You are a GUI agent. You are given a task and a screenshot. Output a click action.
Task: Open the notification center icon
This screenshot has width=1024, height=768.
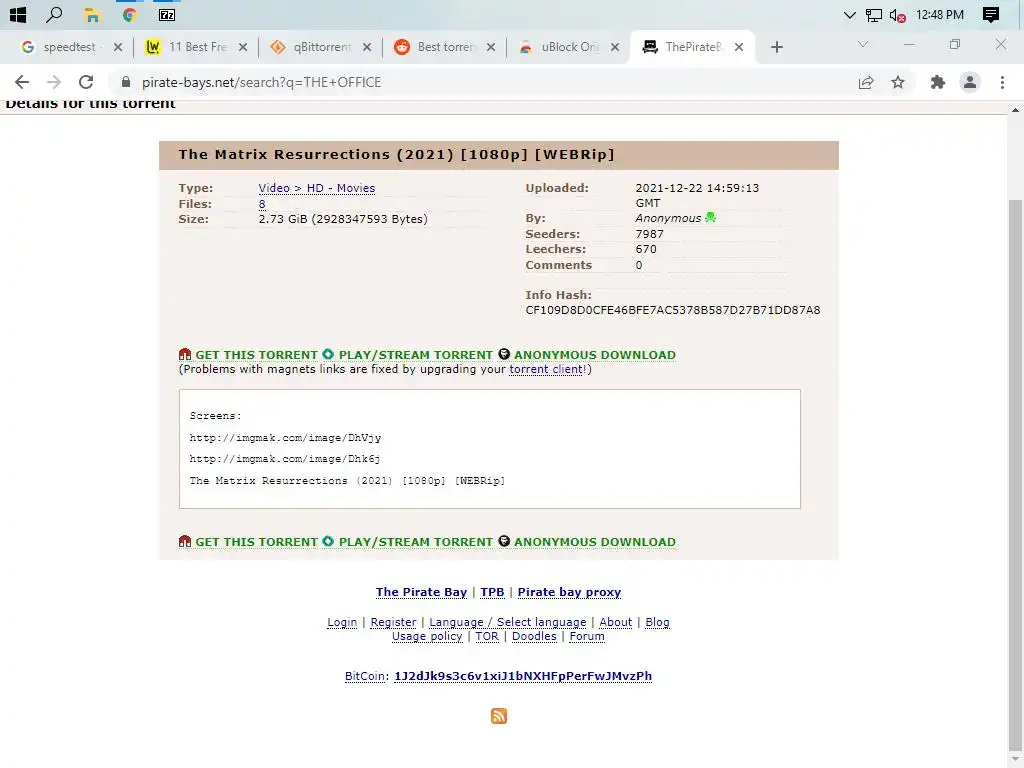point(991,15)
